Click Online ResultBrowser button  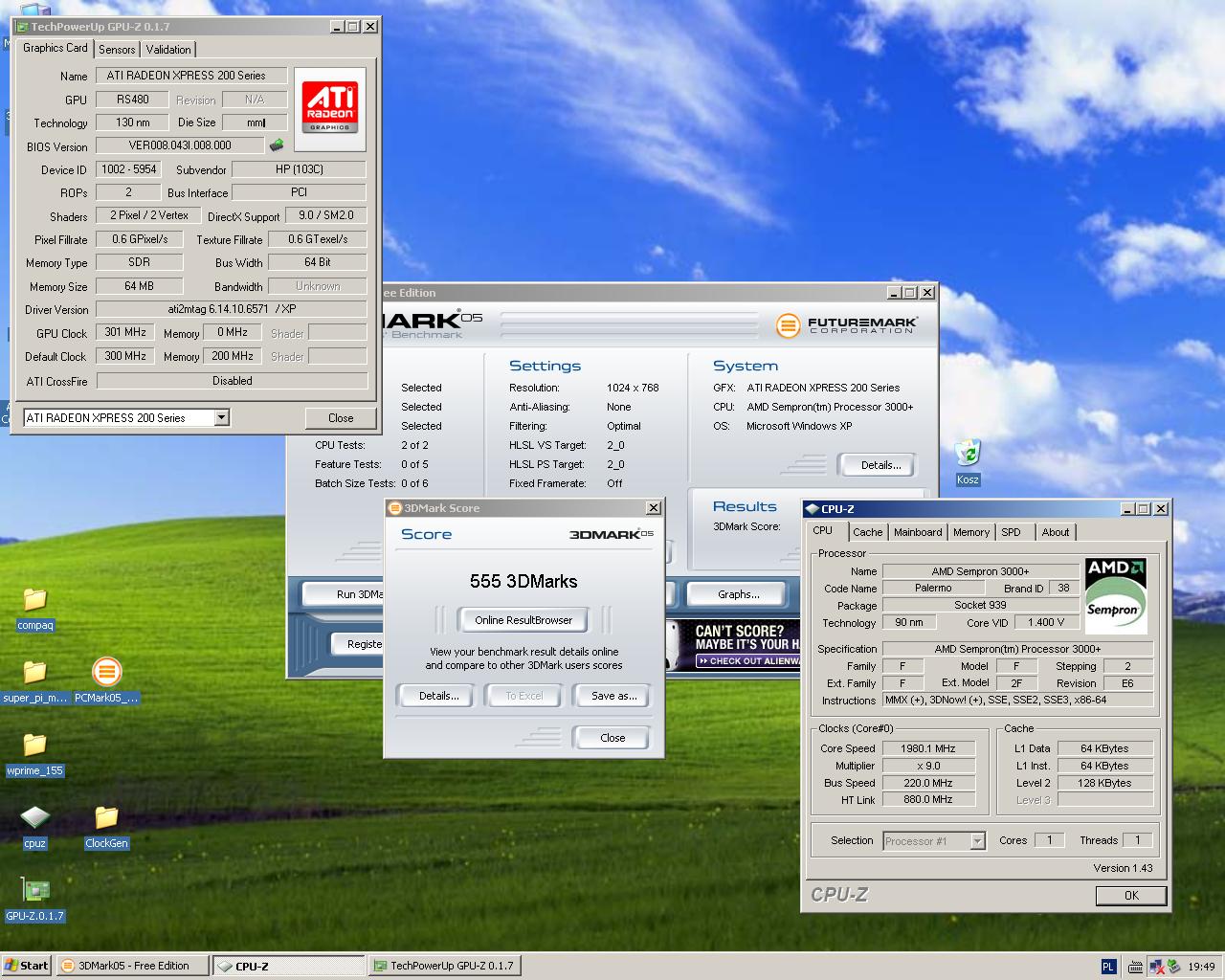(523, 620)
